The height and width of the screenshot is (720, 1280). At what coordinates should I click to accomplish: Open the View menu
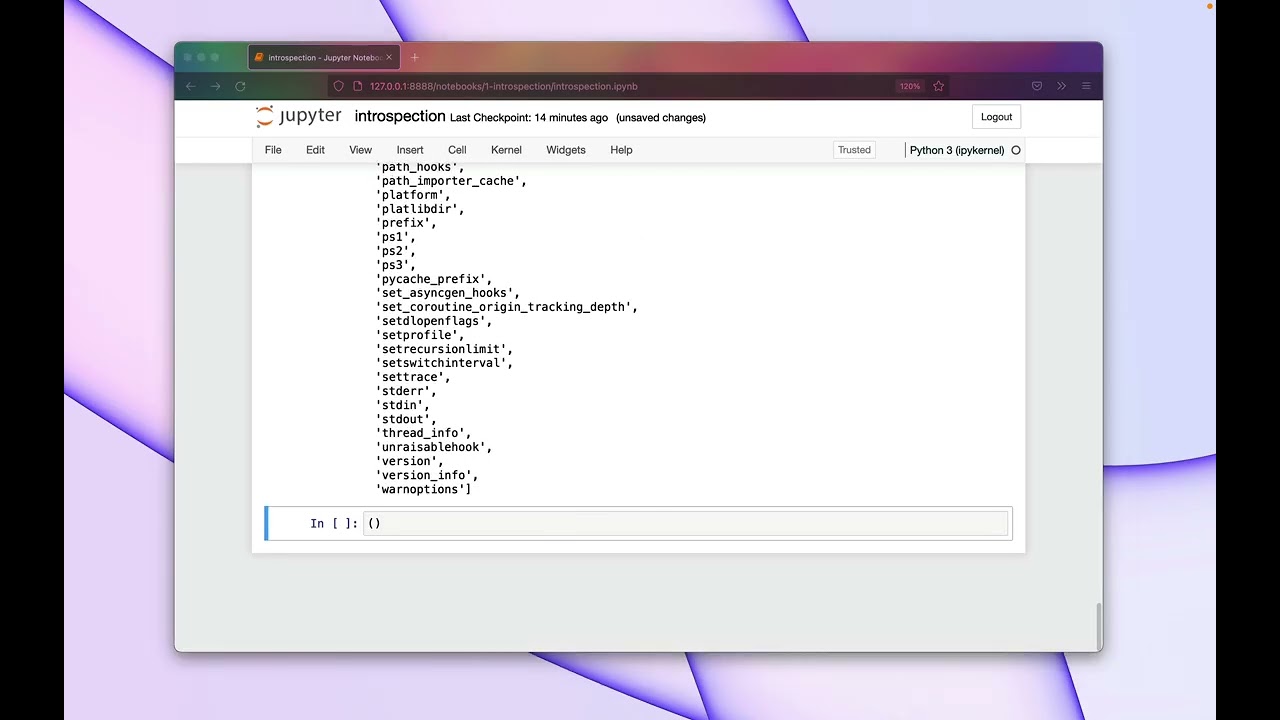(360, 150)
